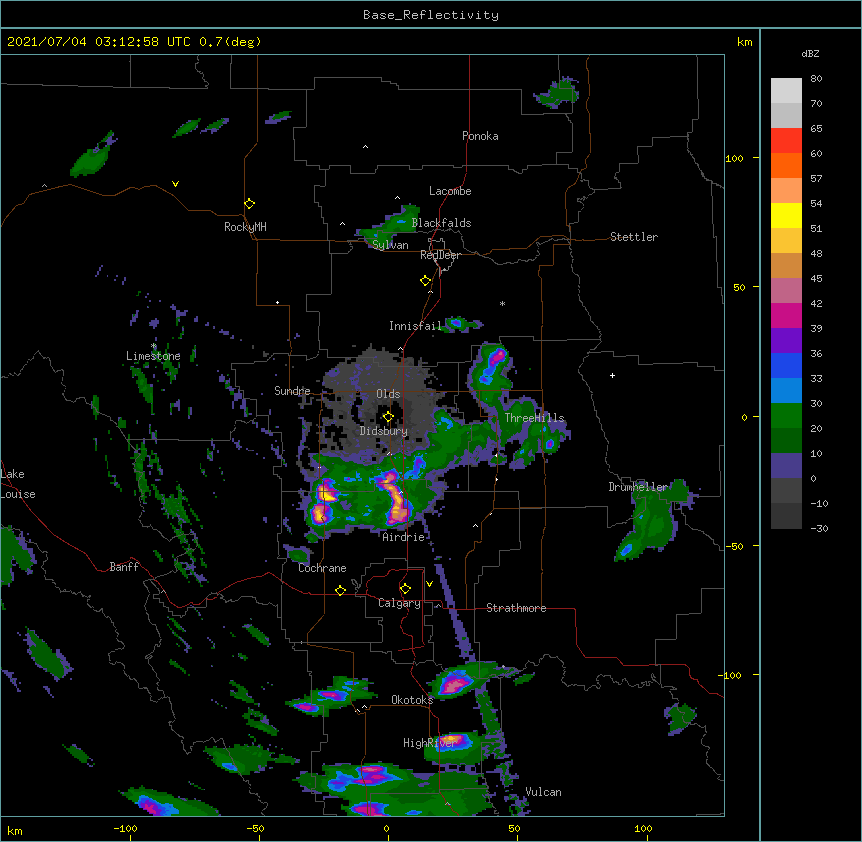This screenshot has width=862, height=842.
Task: Click the Sylvan label
Action: point(390,245)
